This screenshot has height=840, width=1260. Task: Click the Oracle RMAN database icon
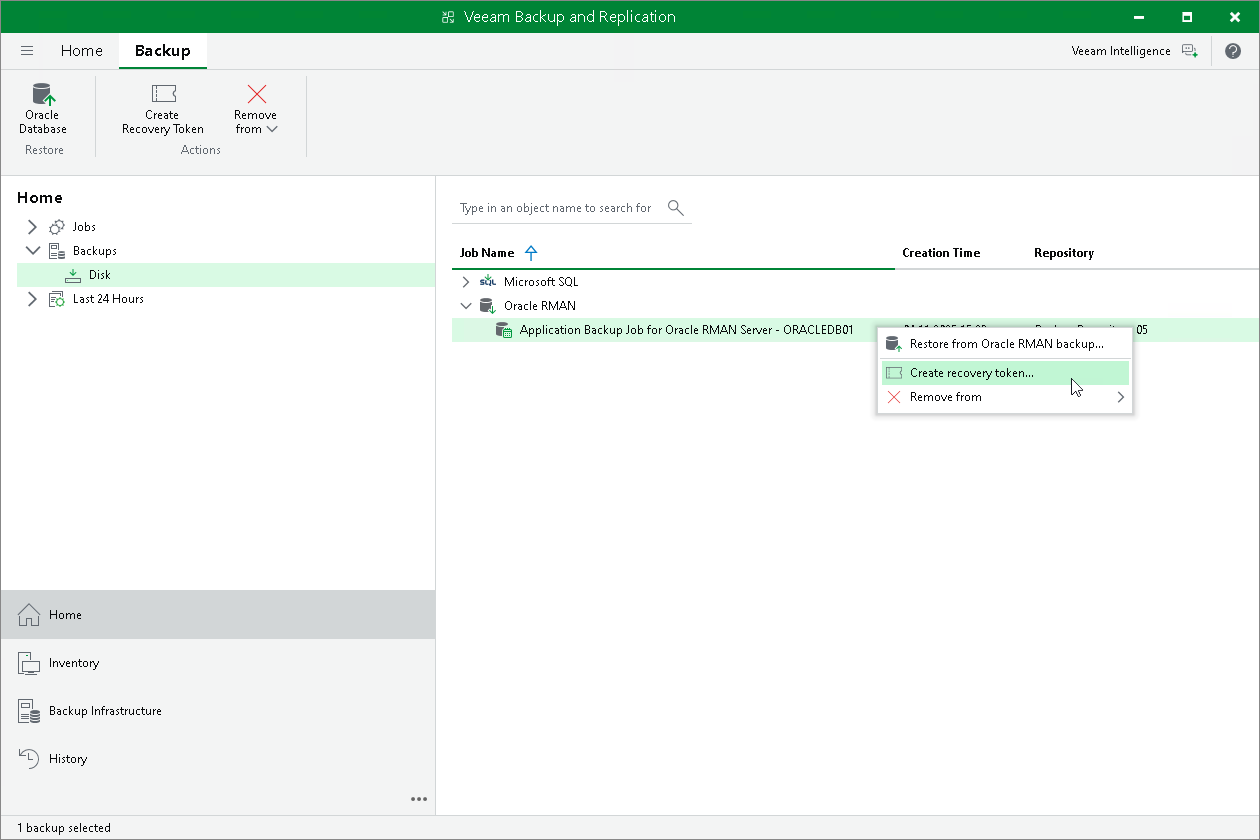pyautogui.click(x=487, y=306)
